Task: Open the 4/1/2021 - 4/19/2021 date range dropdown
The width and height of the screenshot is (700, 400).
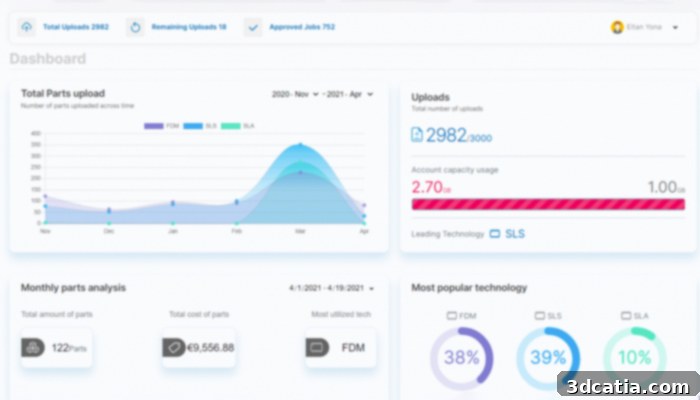Action: pos(331,288)
